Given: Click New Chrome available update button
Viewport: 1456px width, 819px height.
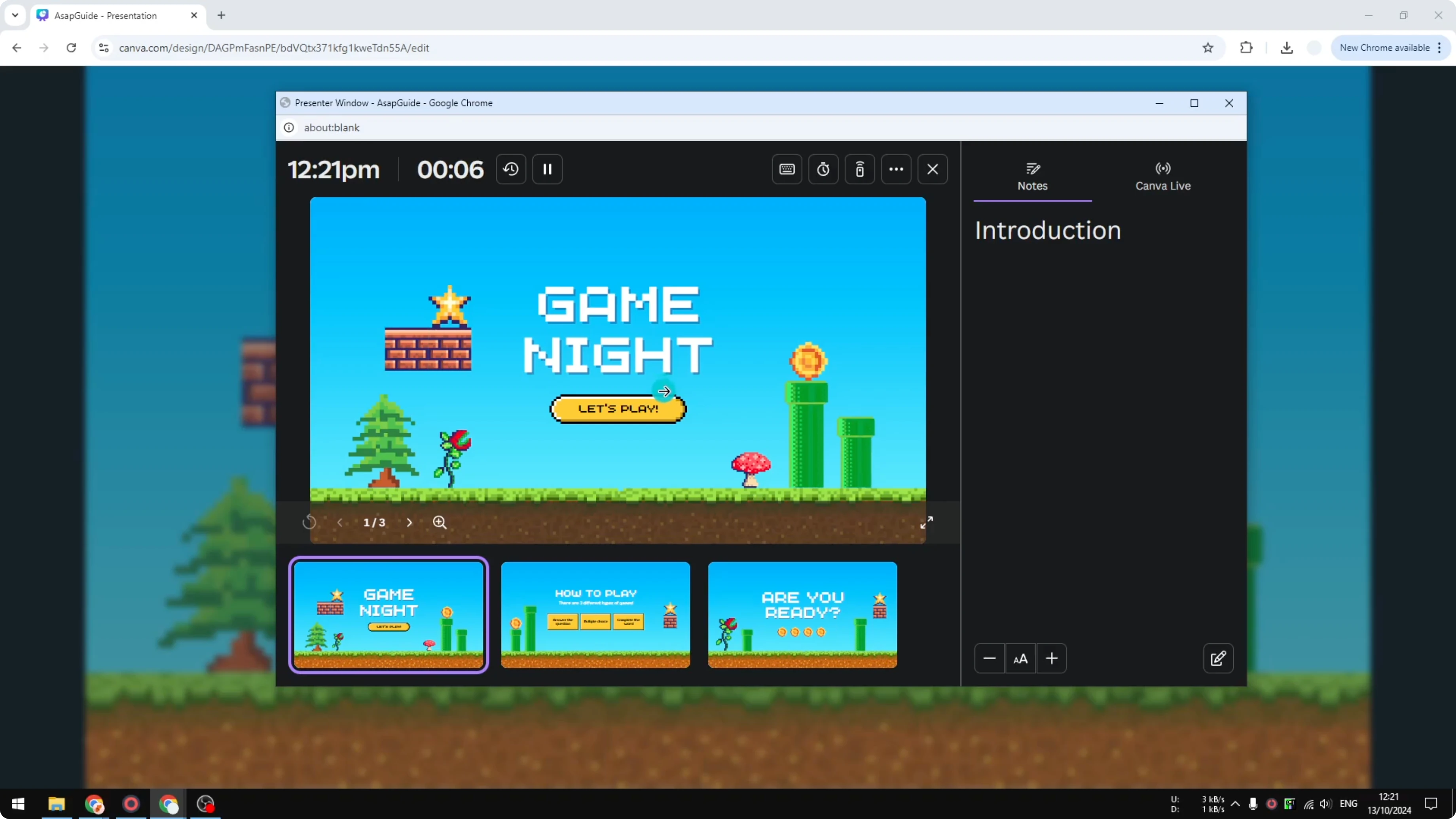Looking at the screenshot, I should (x=1390, y=48).
